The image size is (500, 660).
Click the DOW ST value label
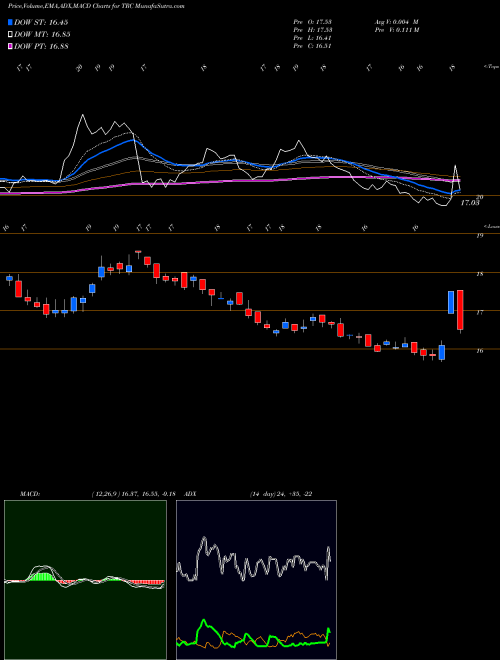41,22
